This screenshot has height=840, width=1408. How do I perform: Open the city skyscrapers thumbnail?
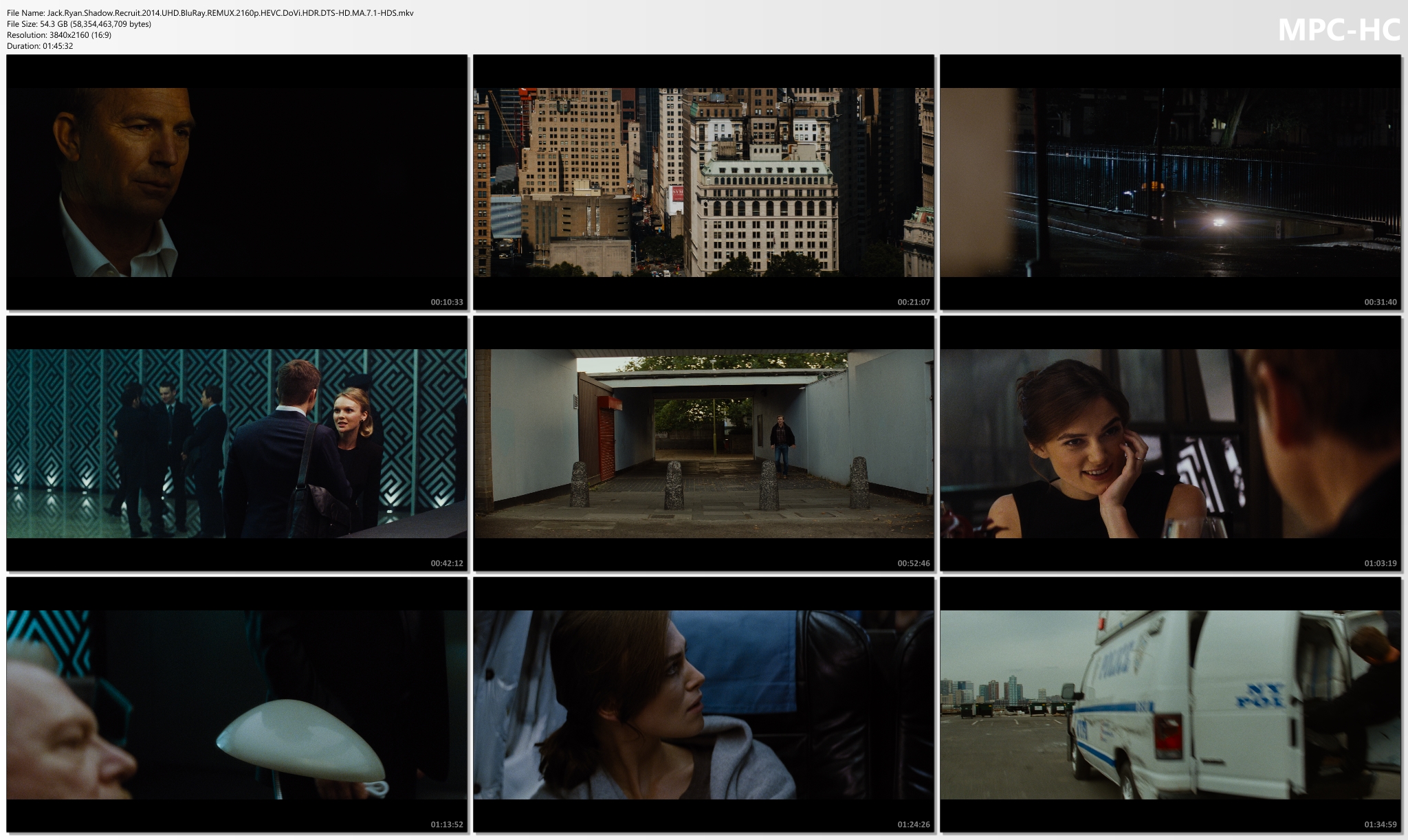703,182
